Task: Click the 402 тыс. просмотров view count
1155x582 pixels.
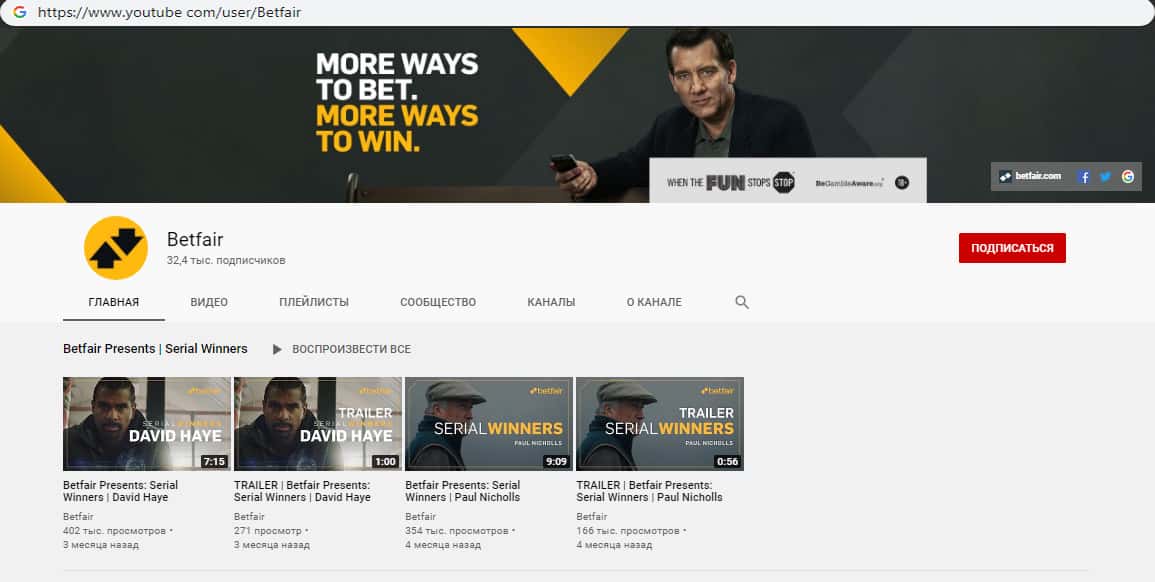Action: pos(115,530)
